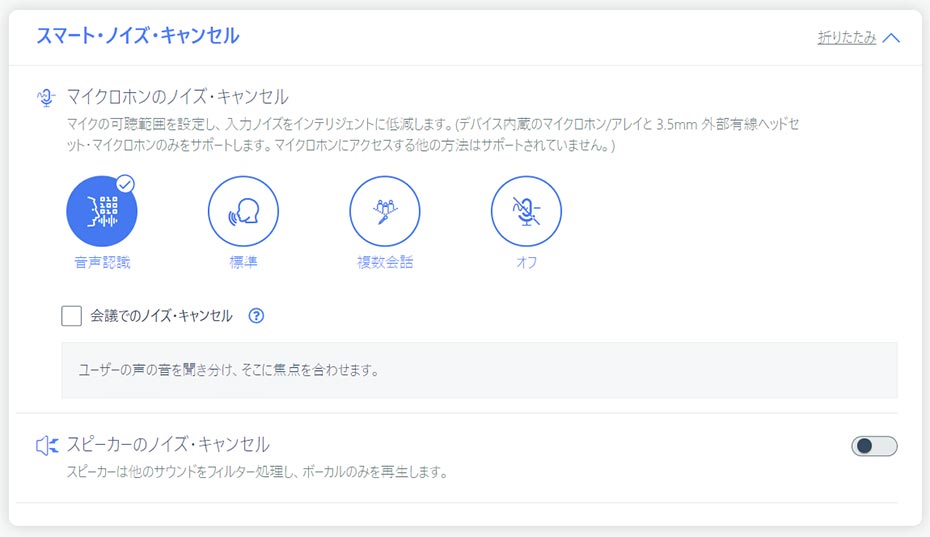Open the help question mark beside 会議でのノイズ・キャンセル
Viewport: 930px width, 537px height.
[x=256, y=316]
